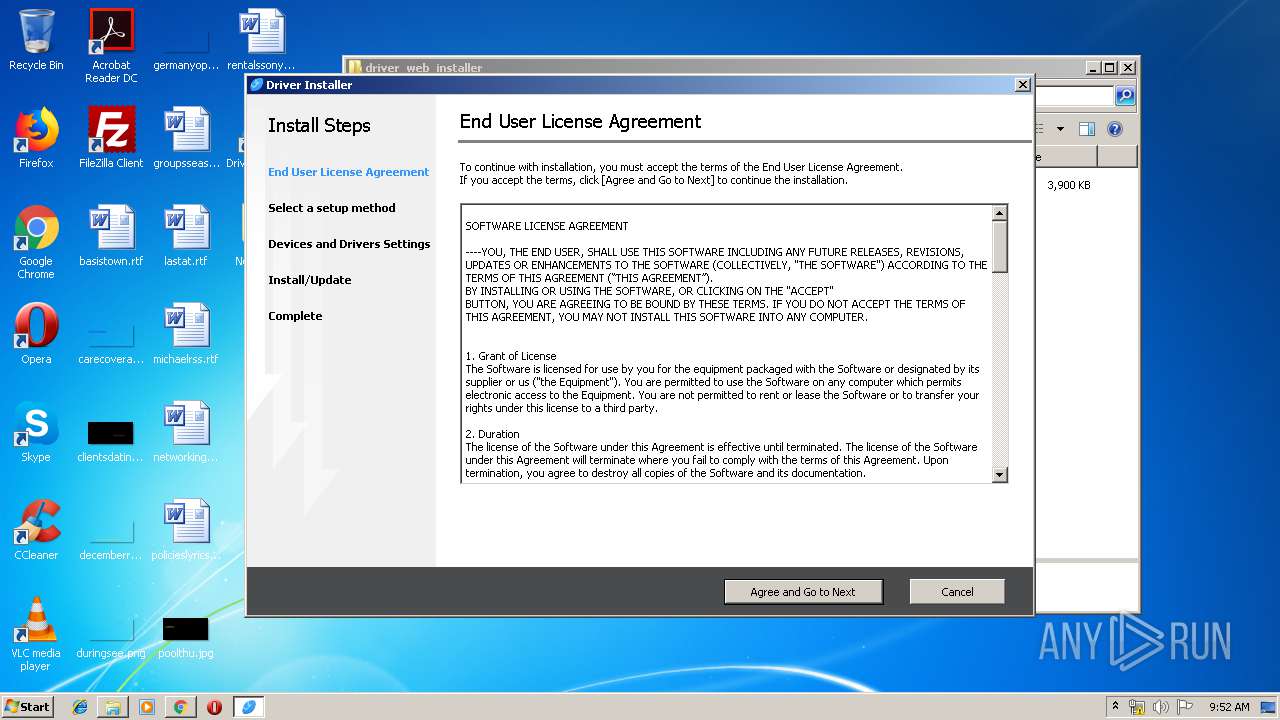
Task: Select the Complete step in sidebar
Action: tap(295, 316)
